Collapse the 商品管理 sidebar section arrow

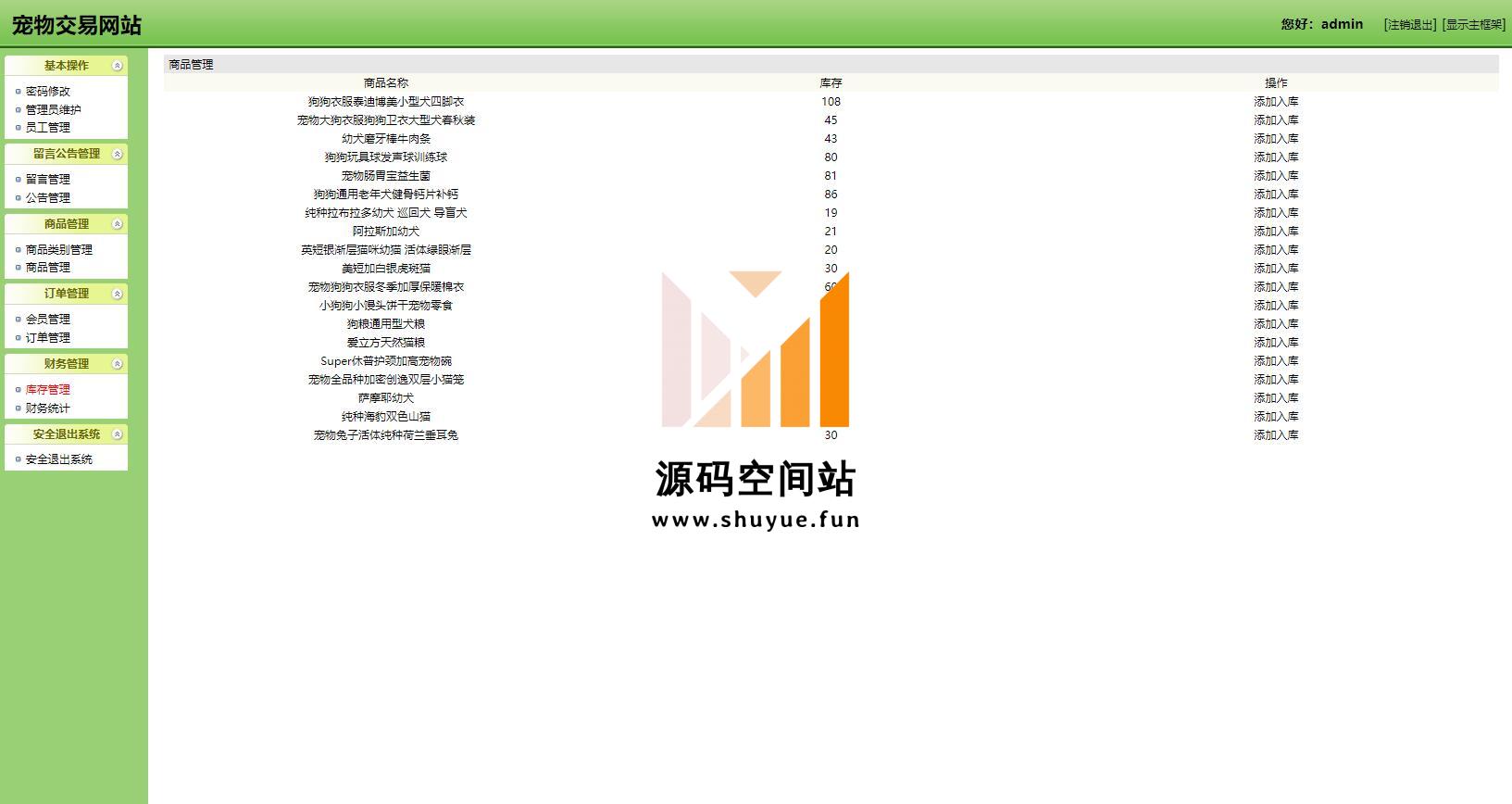[118, 224]
